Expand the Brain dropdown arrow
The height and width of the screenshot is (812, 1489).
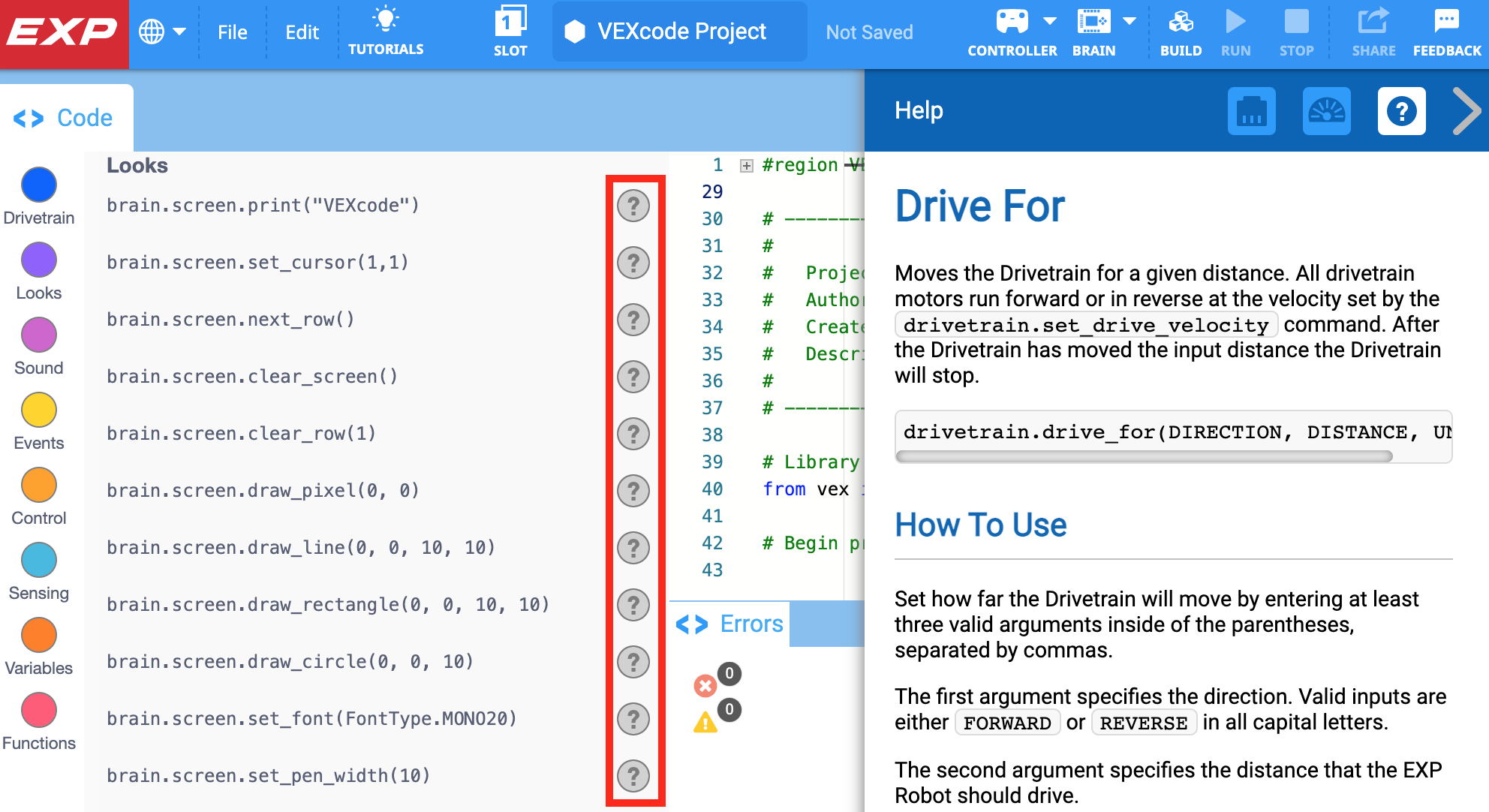click(1130, 21)
